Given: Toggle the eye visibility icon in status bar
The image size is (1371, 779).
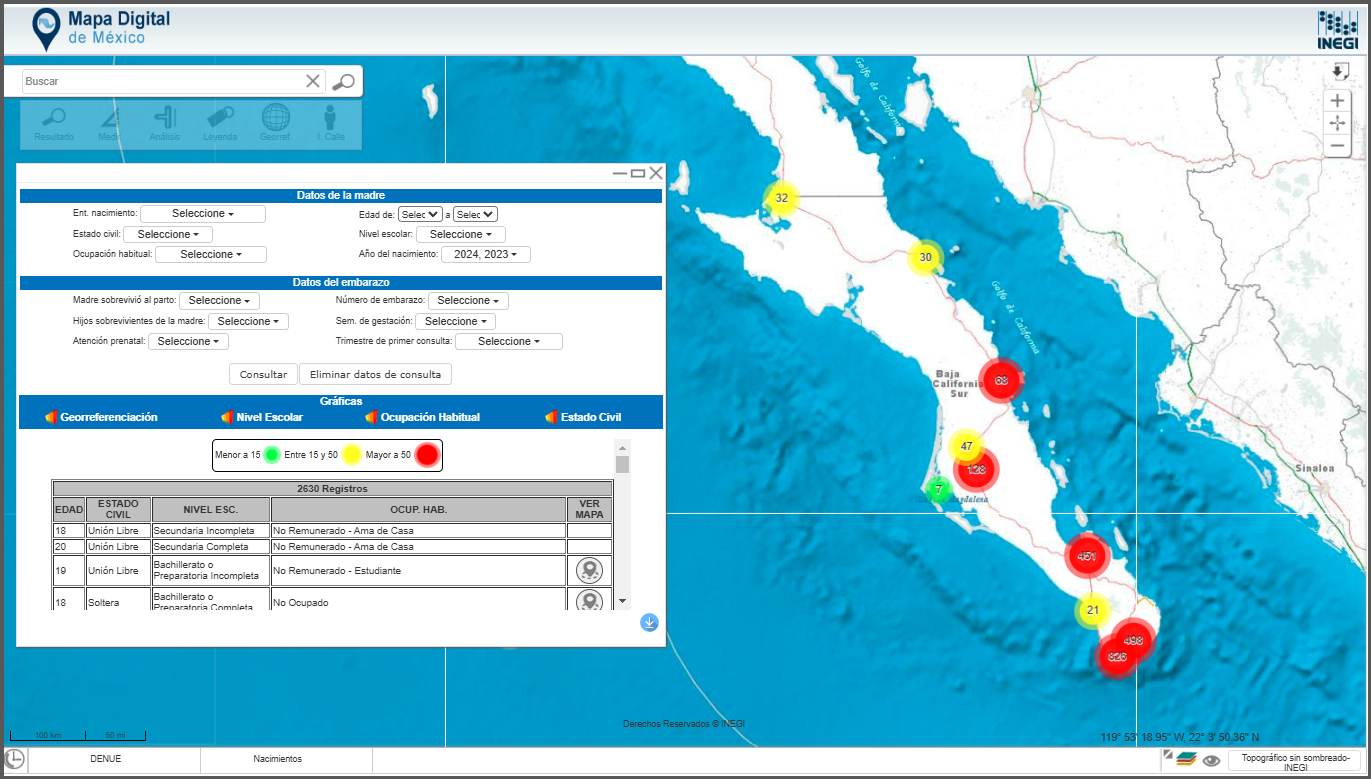Looking at the screenshot, I should point(1211,760).
